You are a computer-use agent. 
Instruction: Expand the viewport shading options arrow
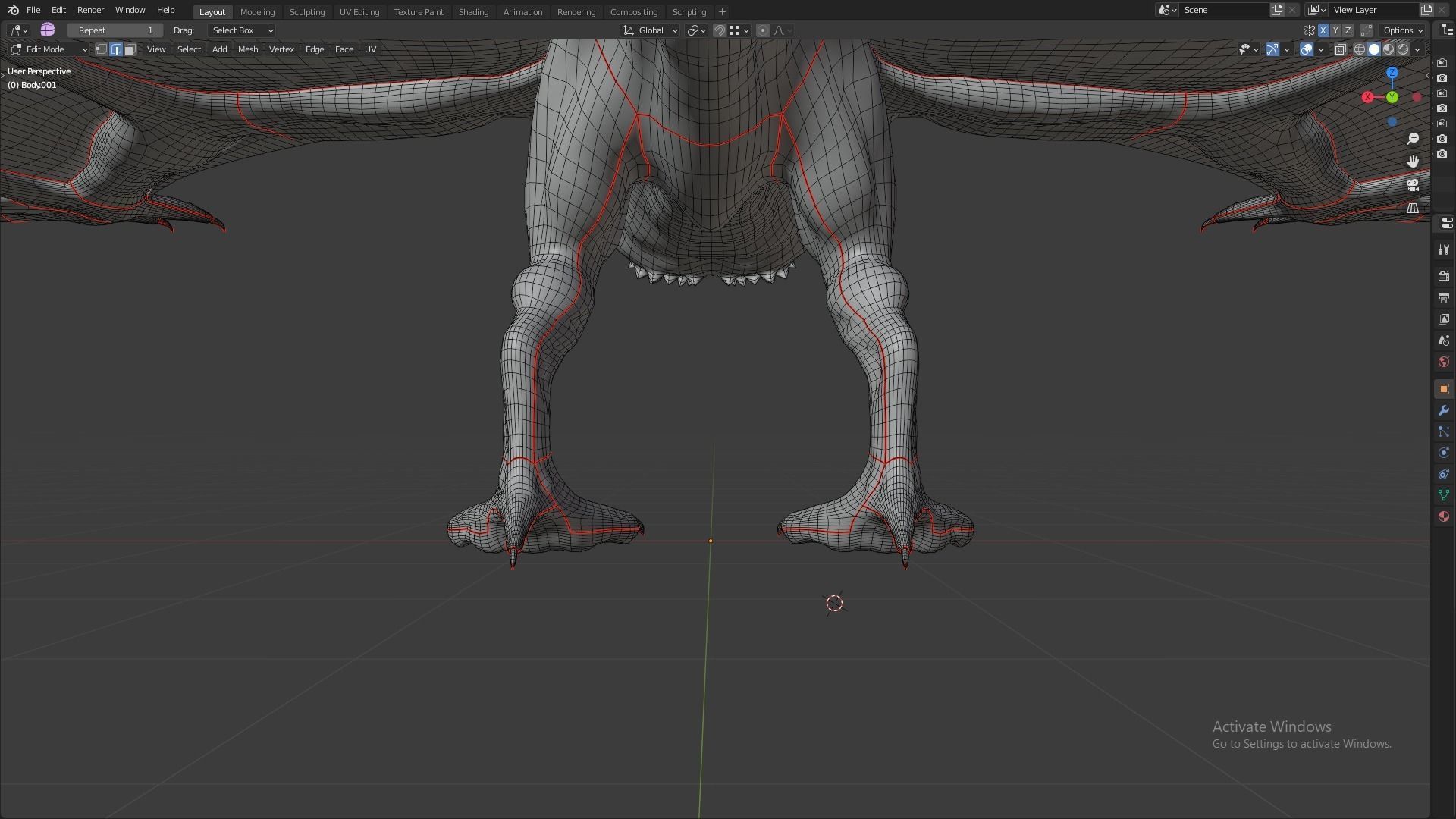pos(1417,49)
